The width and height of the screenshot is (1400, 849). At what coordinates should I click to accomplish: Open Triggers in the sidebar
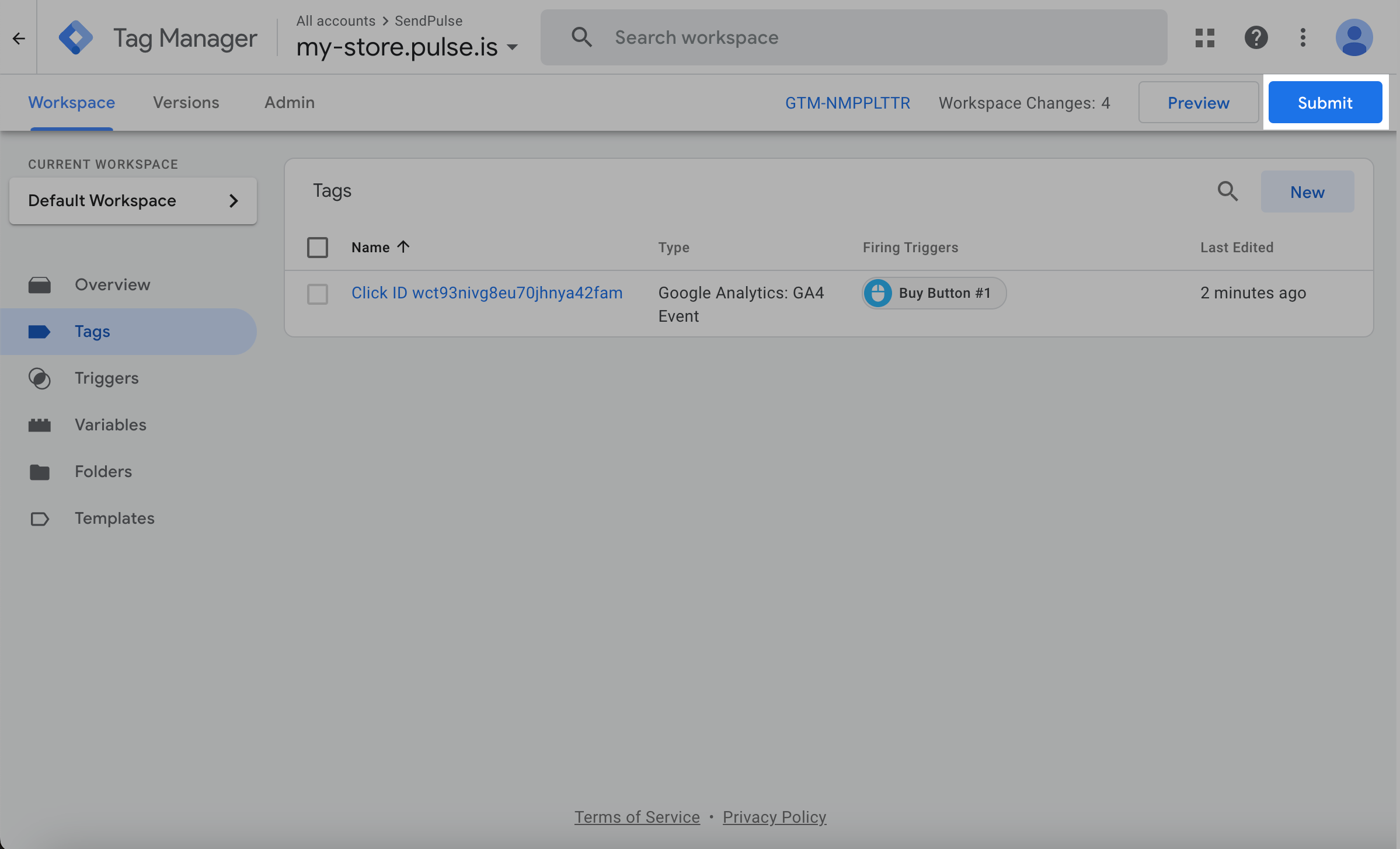coord(106,378)
